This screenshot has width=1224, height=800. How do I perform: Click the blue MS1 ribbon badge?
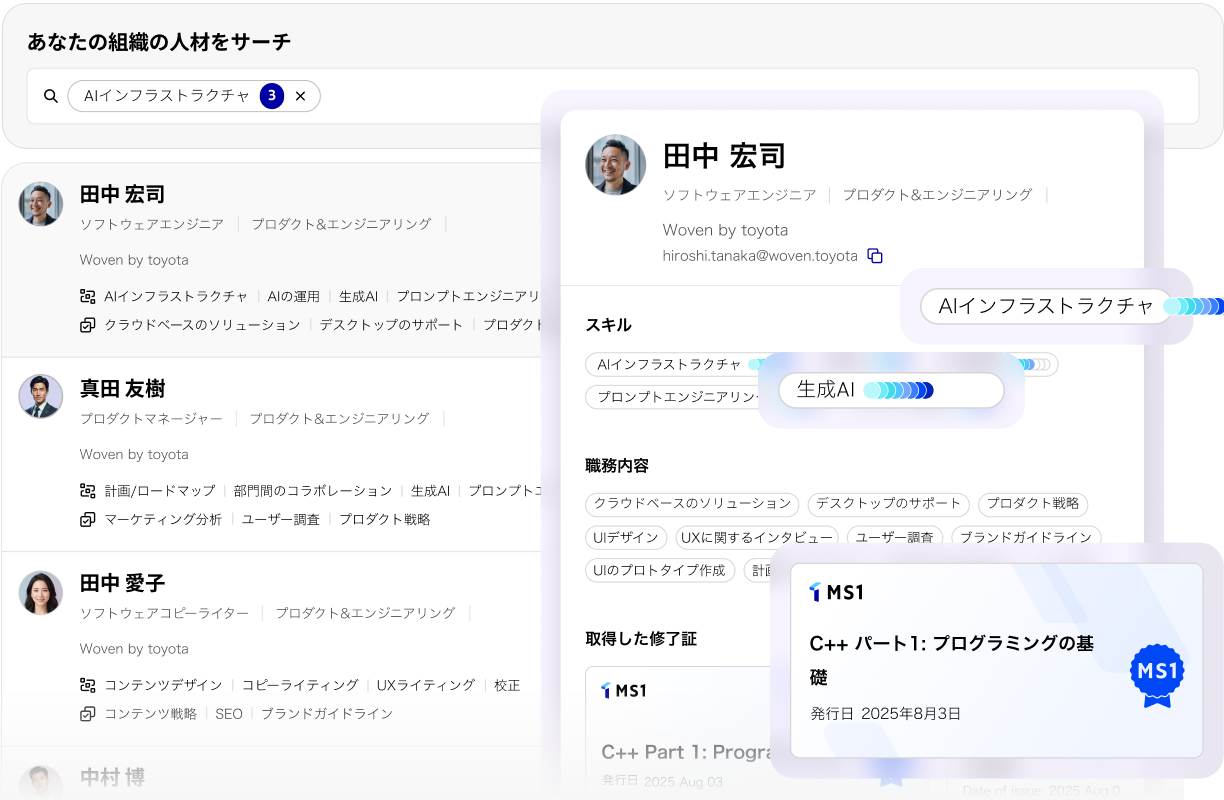coord(1157,676)
